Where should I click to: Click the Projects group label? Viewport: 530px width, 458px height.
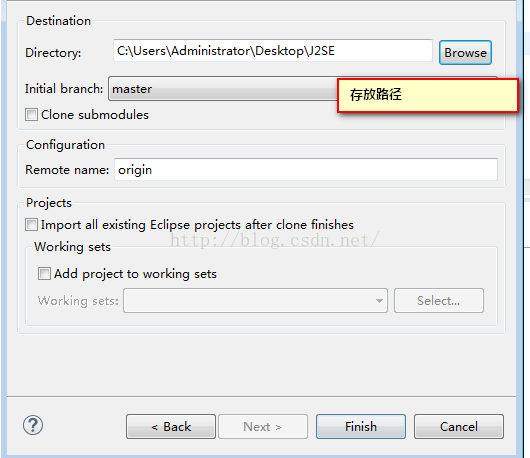click(x=49, y=203)
